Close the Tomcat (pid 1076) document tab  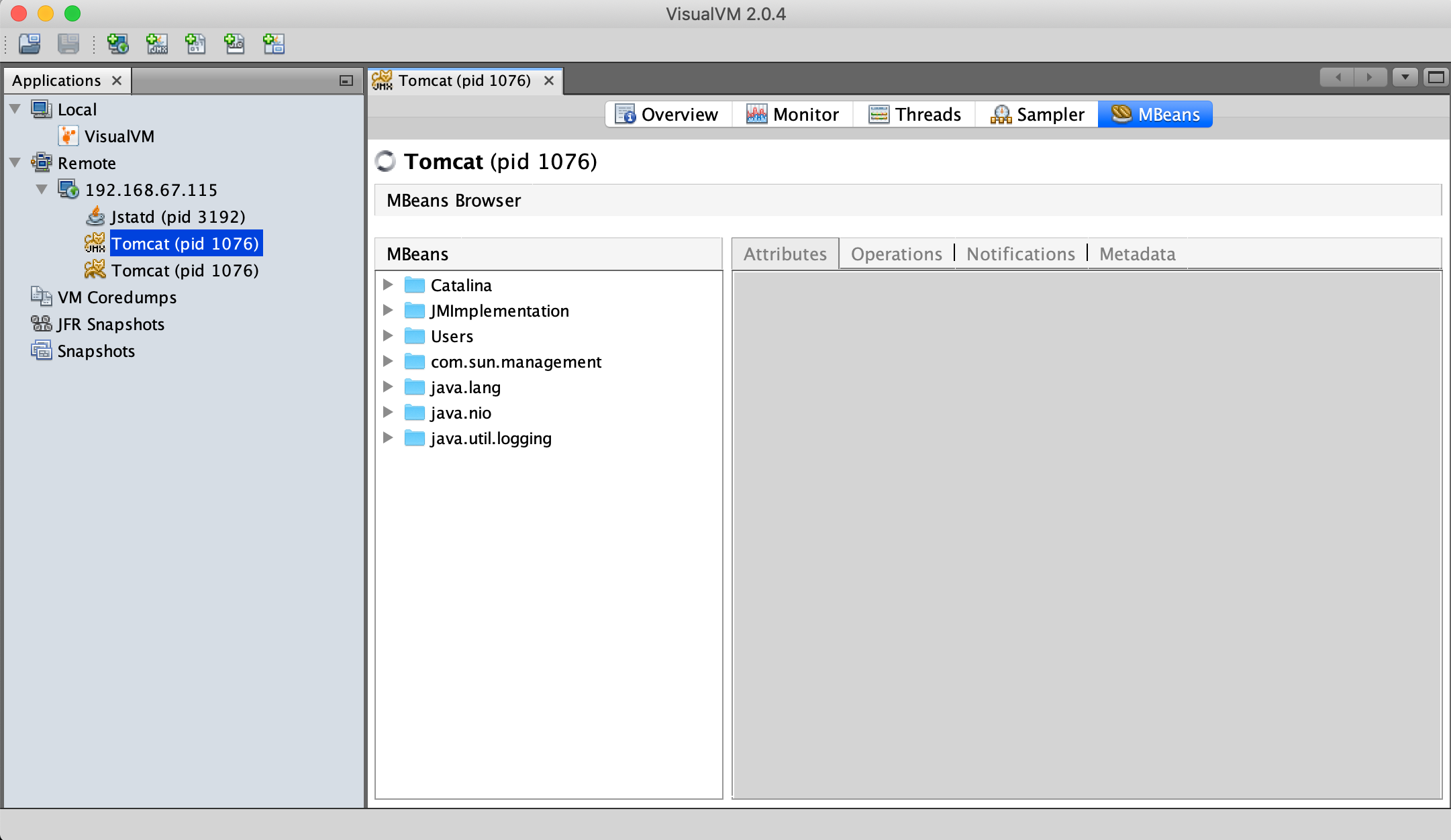click(x=549, y=81)
